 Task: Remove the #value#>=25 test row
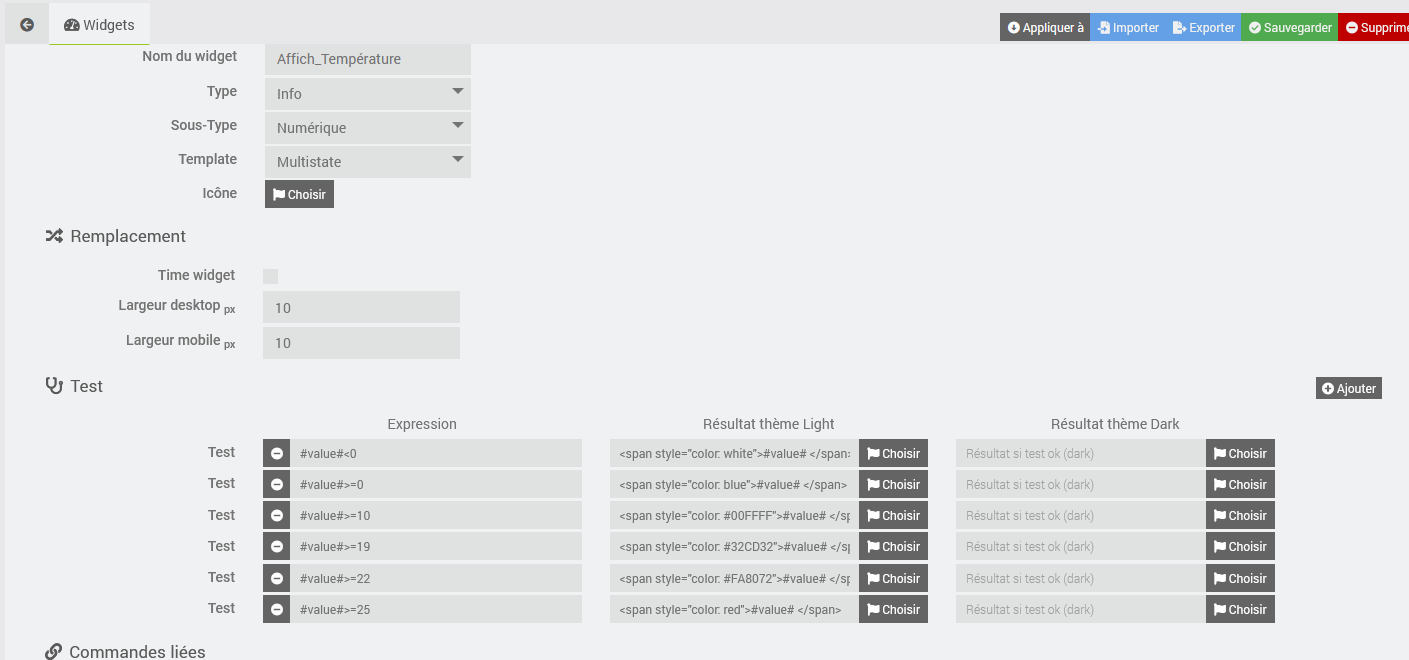(277, 609)
